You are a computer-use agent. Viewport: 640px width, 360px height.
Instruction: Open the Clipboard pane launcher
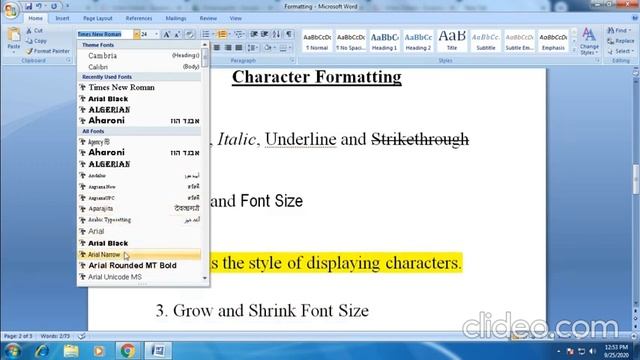click(x=68, y=60)
